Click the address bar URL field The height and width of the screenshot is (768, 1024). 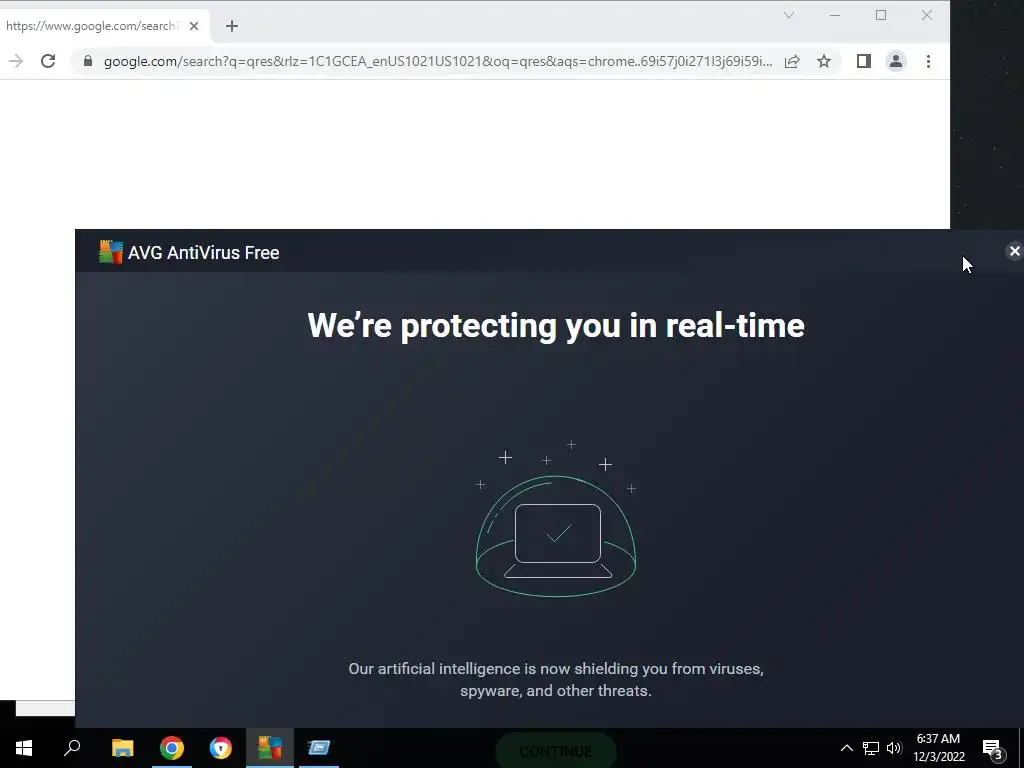438,61
